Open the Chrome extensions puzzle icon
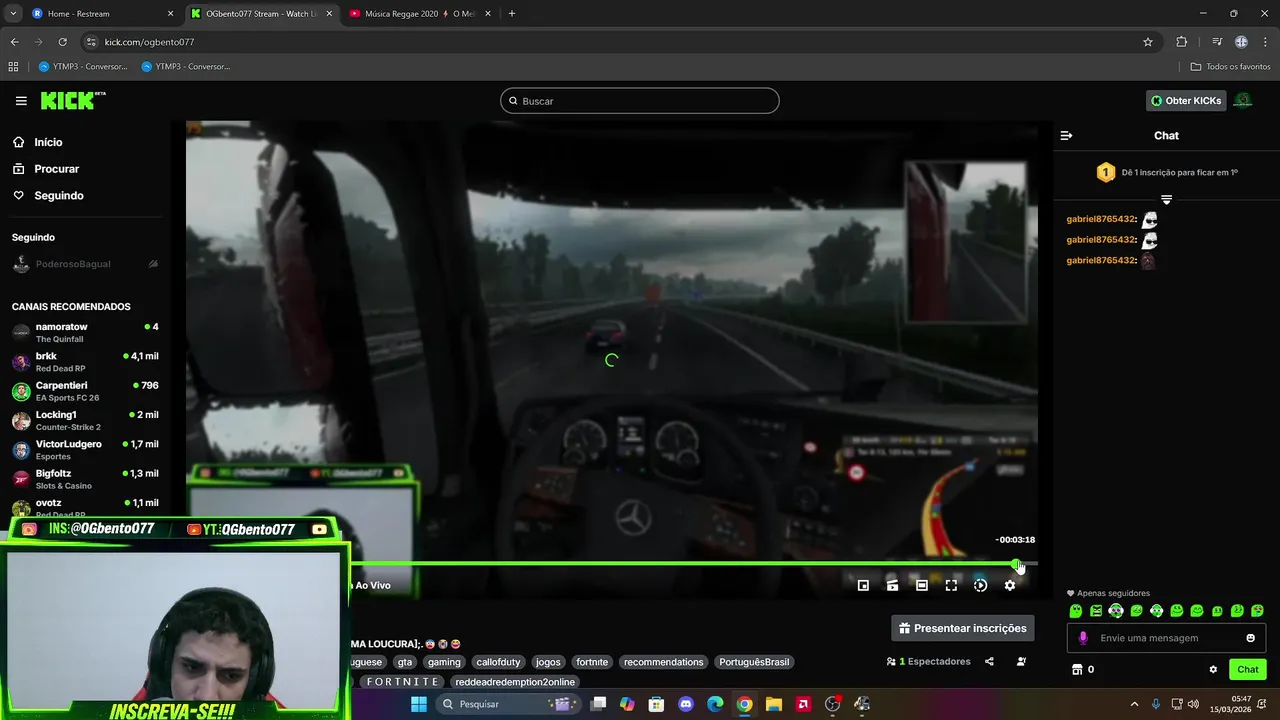 coord(1182,42)
